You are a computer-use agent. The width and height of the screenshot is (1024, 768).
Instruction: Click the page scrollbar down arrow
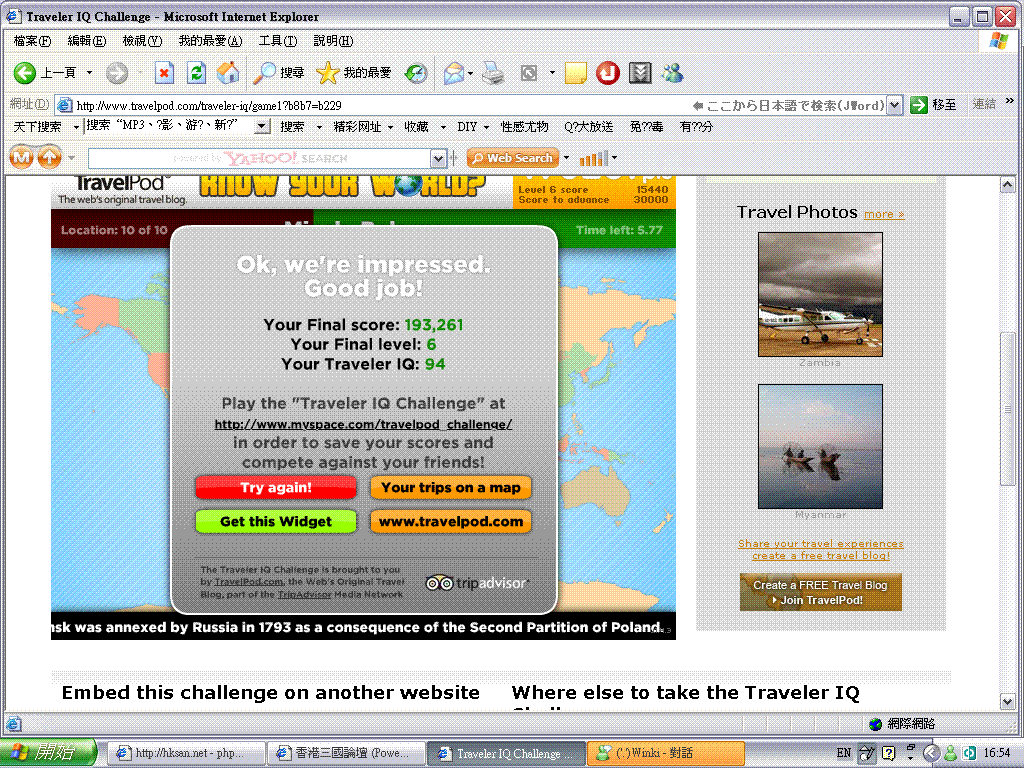(x=1007, y=701)
